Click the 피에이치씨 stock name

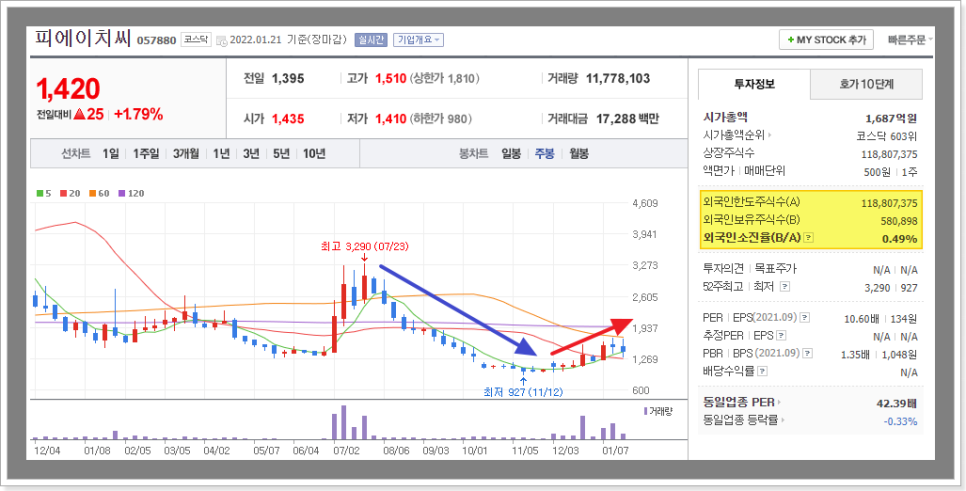click(83, 39)
